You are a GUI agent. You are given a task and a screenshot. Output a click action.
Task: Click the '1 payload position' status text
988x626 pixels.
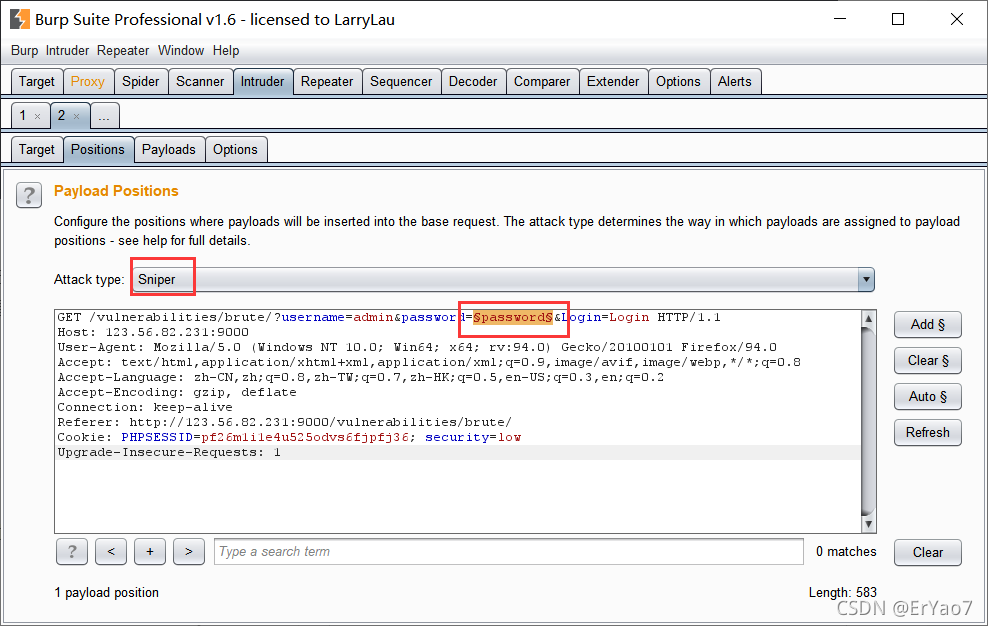(x=106, y=593)
